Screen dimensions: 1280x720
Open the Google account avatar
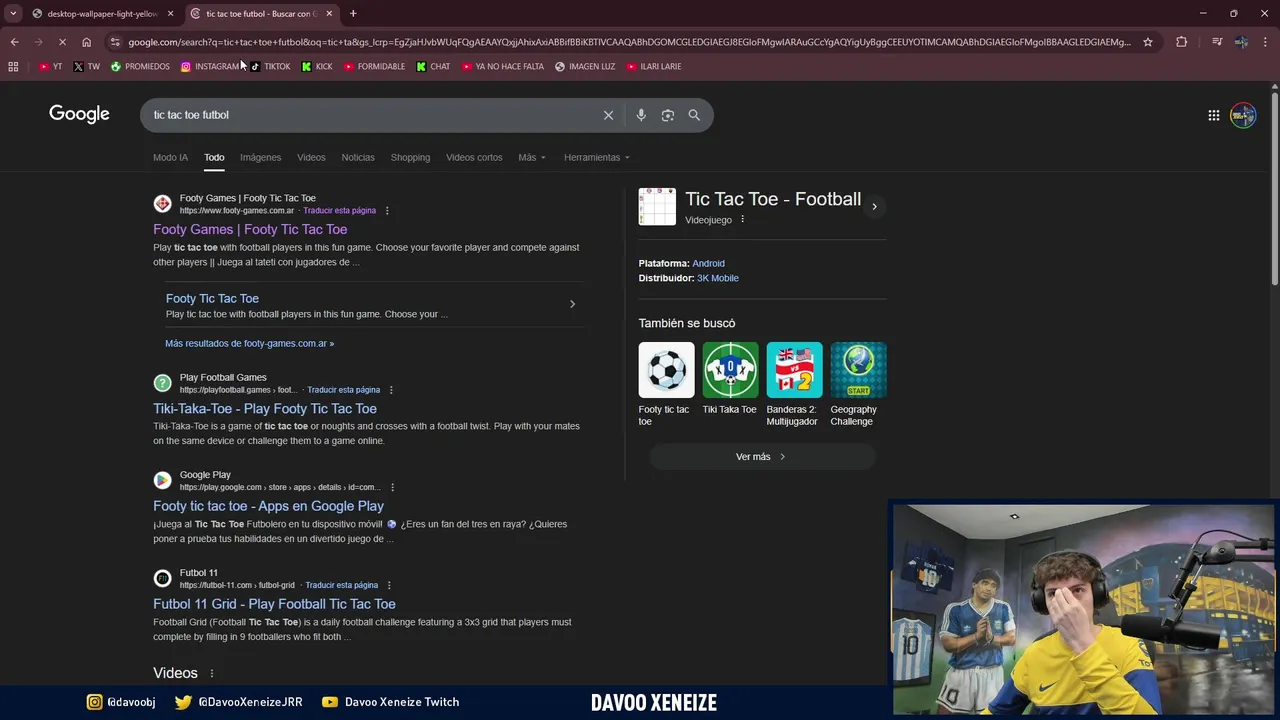pos(1243,115)
